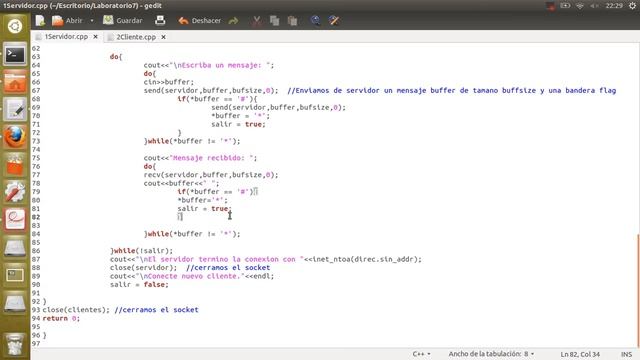Save the file with Guardar
The height and width of the screenshot is (360, 640).
point(123,20)
